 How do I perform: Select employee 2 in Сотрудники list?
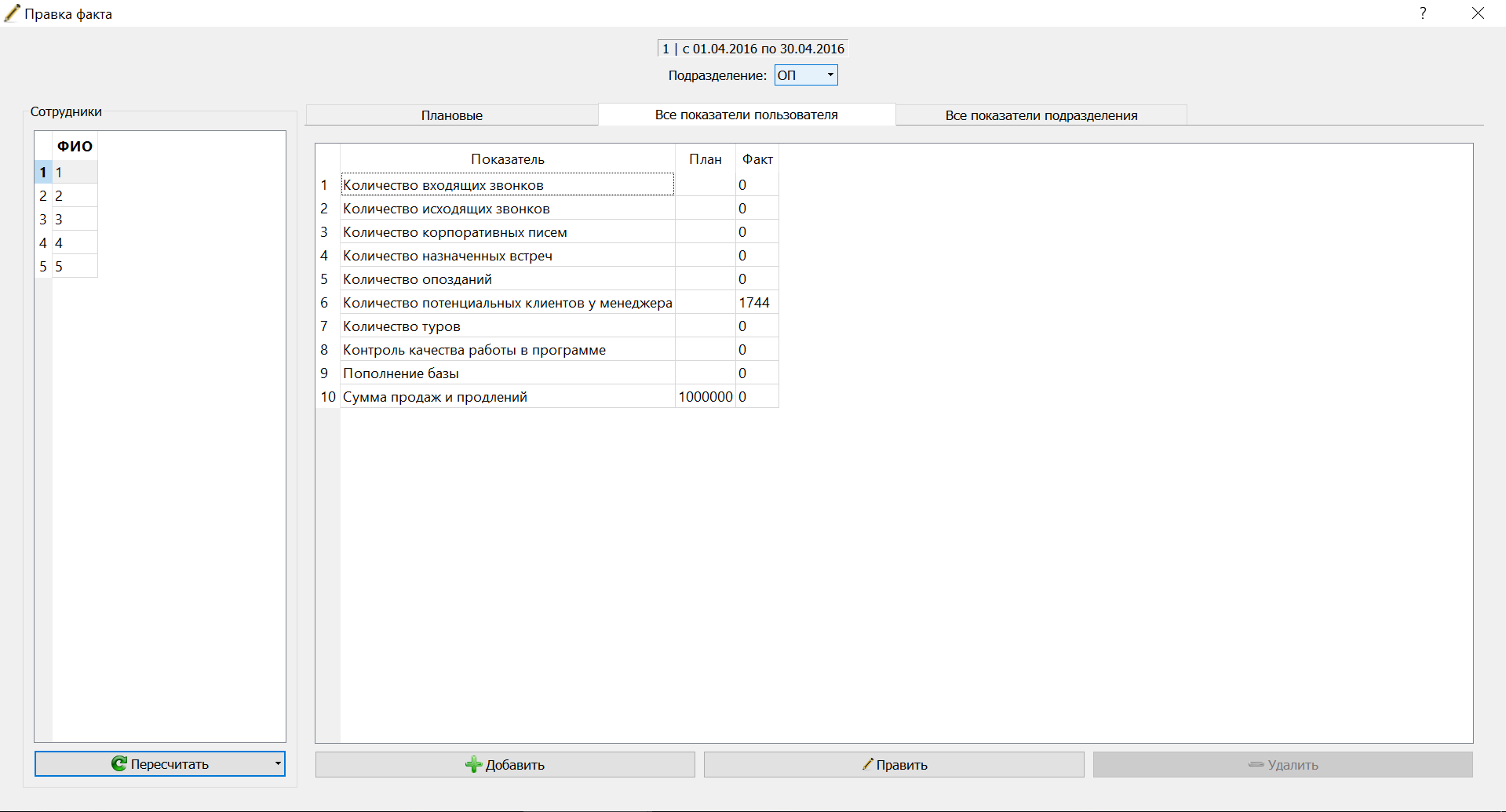75,195
